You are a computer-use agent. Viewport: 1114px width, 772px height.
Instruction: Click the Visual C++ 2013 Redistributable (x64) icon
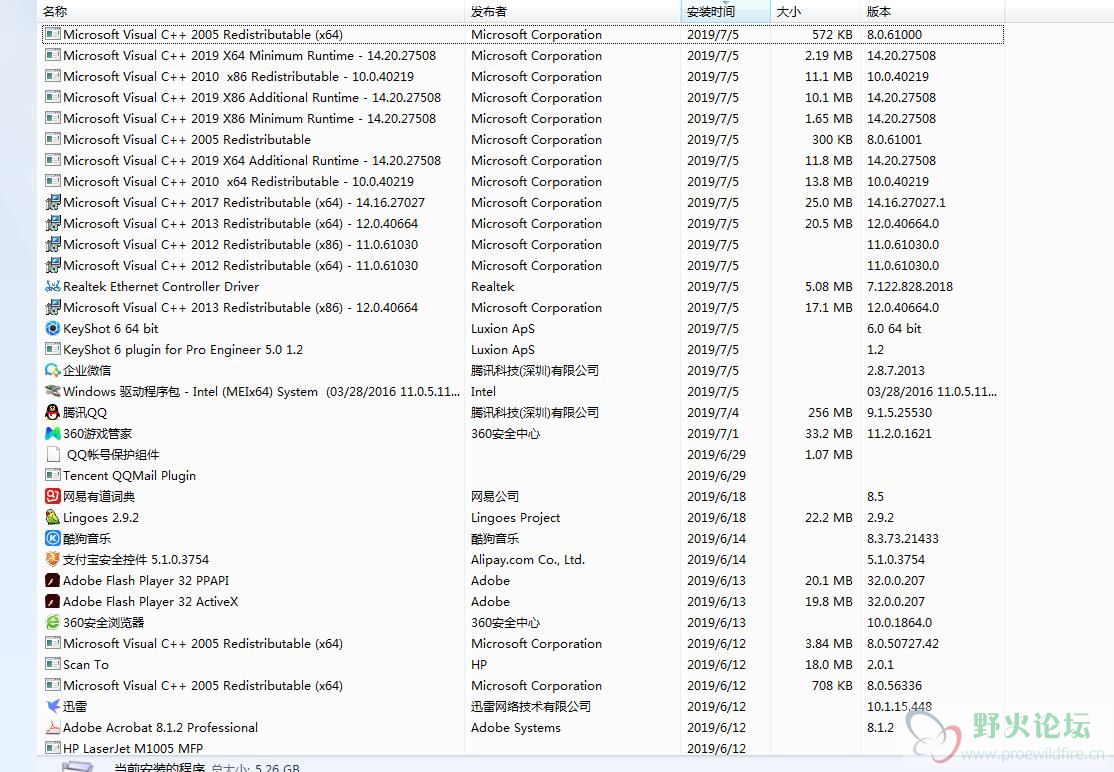(x=53, y=223)
